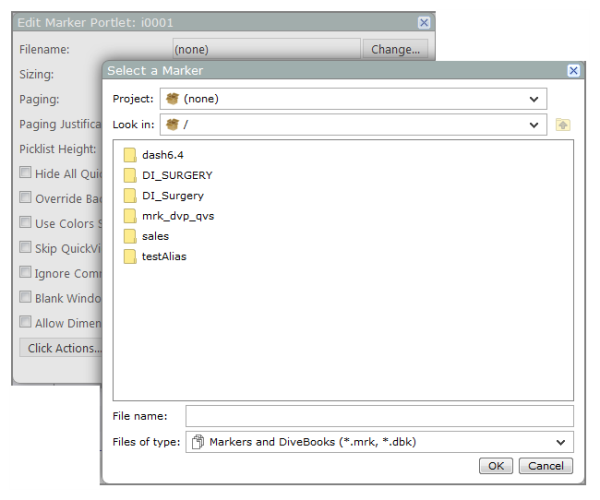This screenshot has height=500, width=600.
Task: Close the Select a Marker dialog
Action: [x=573, y=70]
